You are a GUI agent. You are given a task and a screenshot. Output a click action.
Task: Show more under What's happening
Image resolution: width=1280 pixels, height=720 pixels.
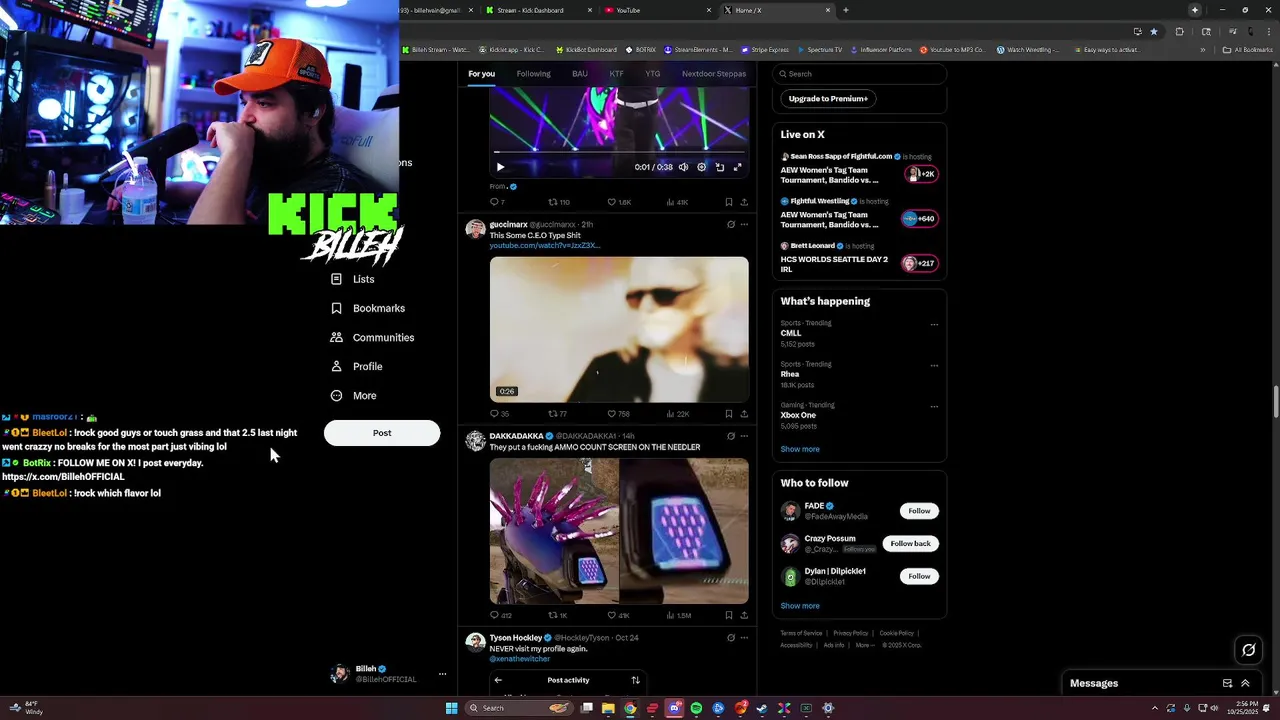800,449
